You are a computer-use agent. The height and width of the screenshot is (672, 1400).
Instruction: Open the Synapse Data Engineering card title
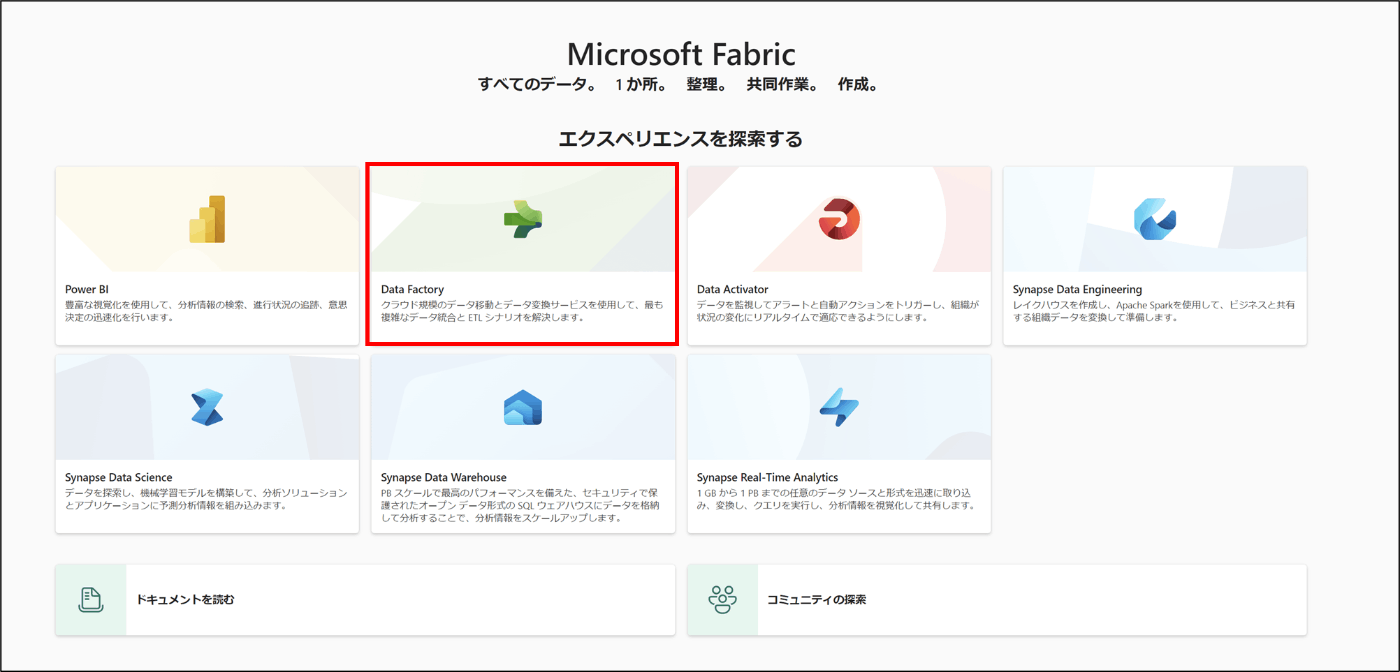[x=1077, y=290]
